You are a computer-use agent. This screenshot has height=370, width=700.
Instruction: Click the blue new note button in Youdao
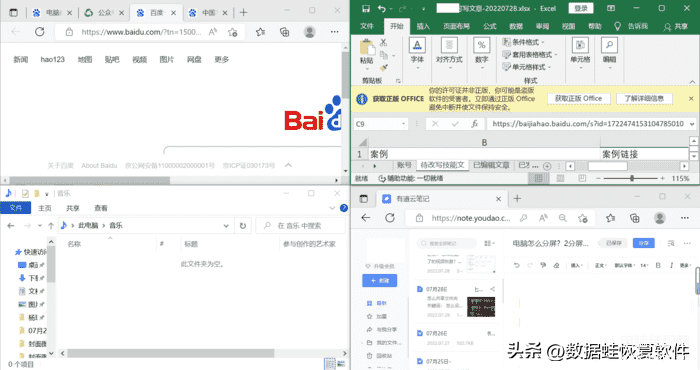379,281
